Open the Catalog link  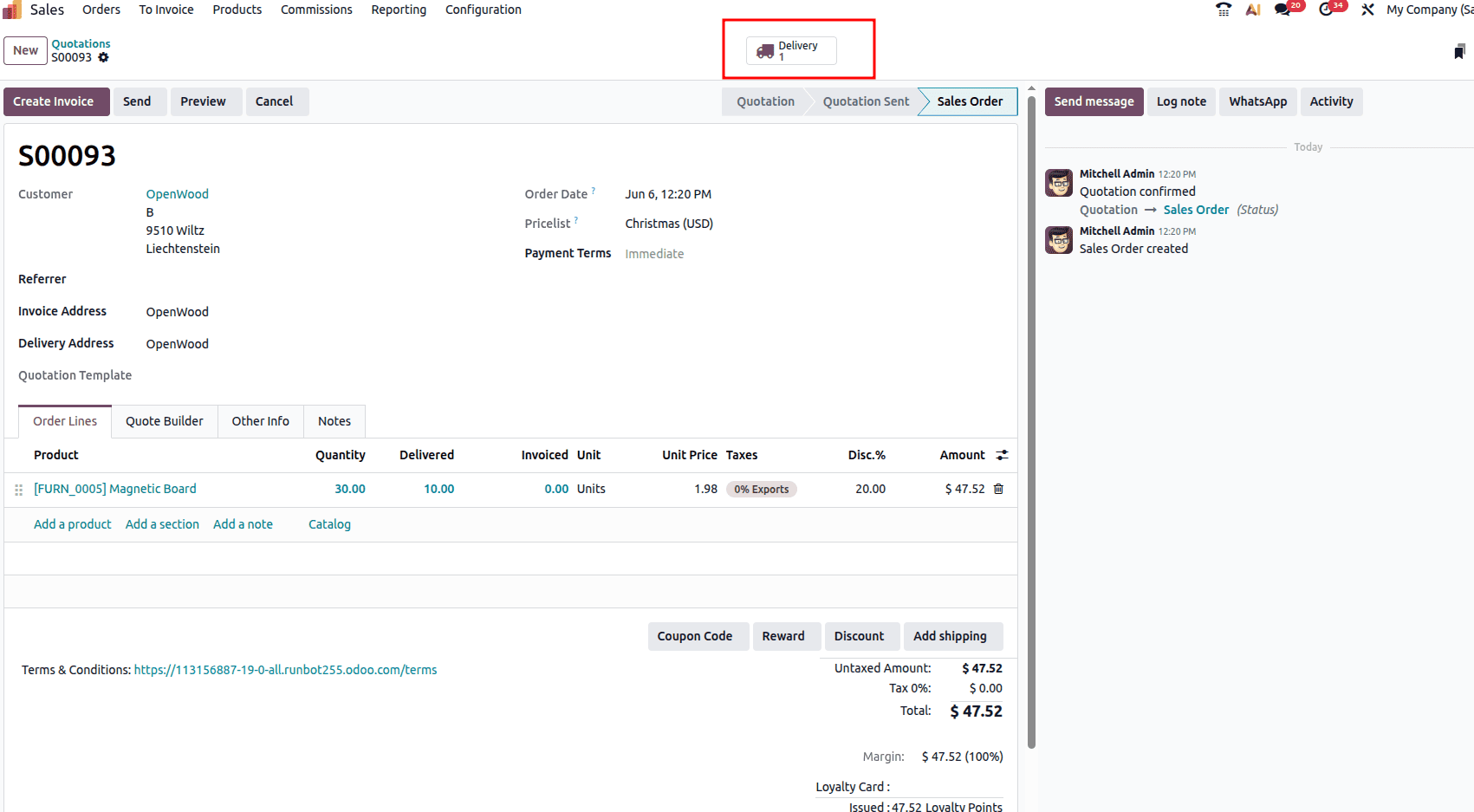pyautogui.click(x=329, y=524)
